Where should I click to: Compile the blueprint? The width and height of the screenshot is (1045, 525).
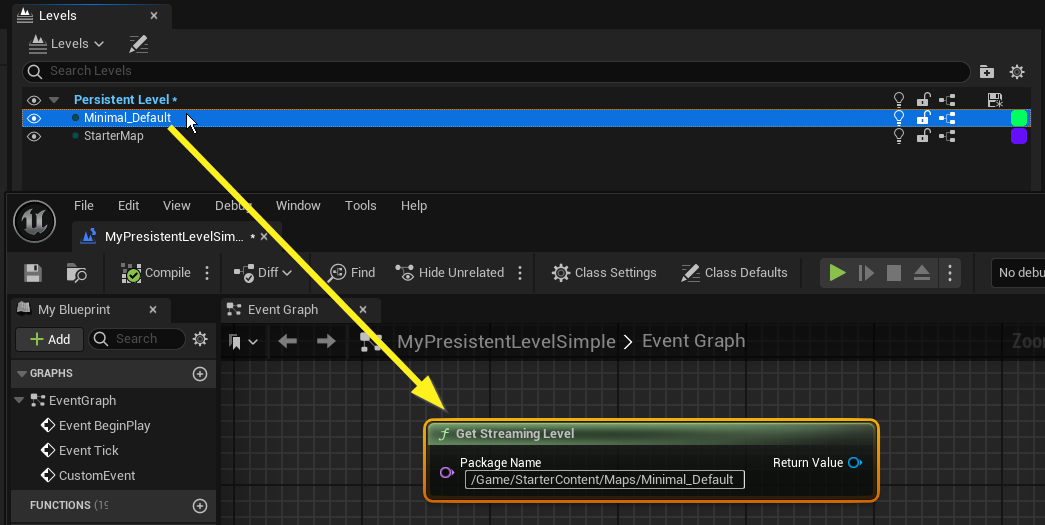(156, 273)
